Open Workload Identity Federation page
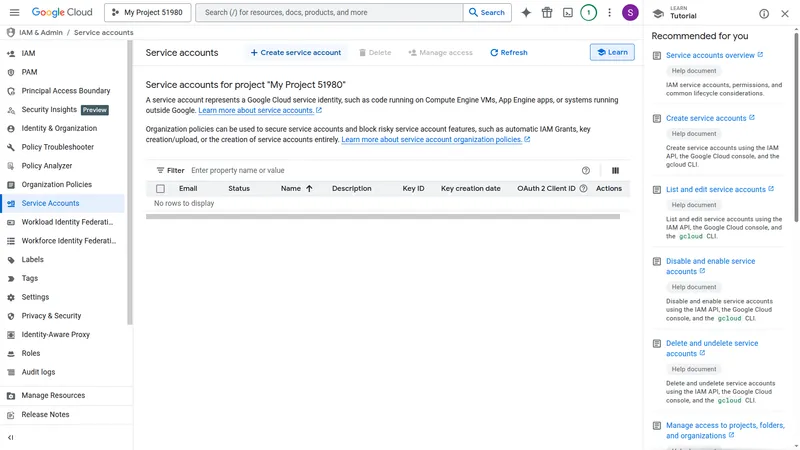The width and height of the screenshot is (800, 450). tap(65, 222)
